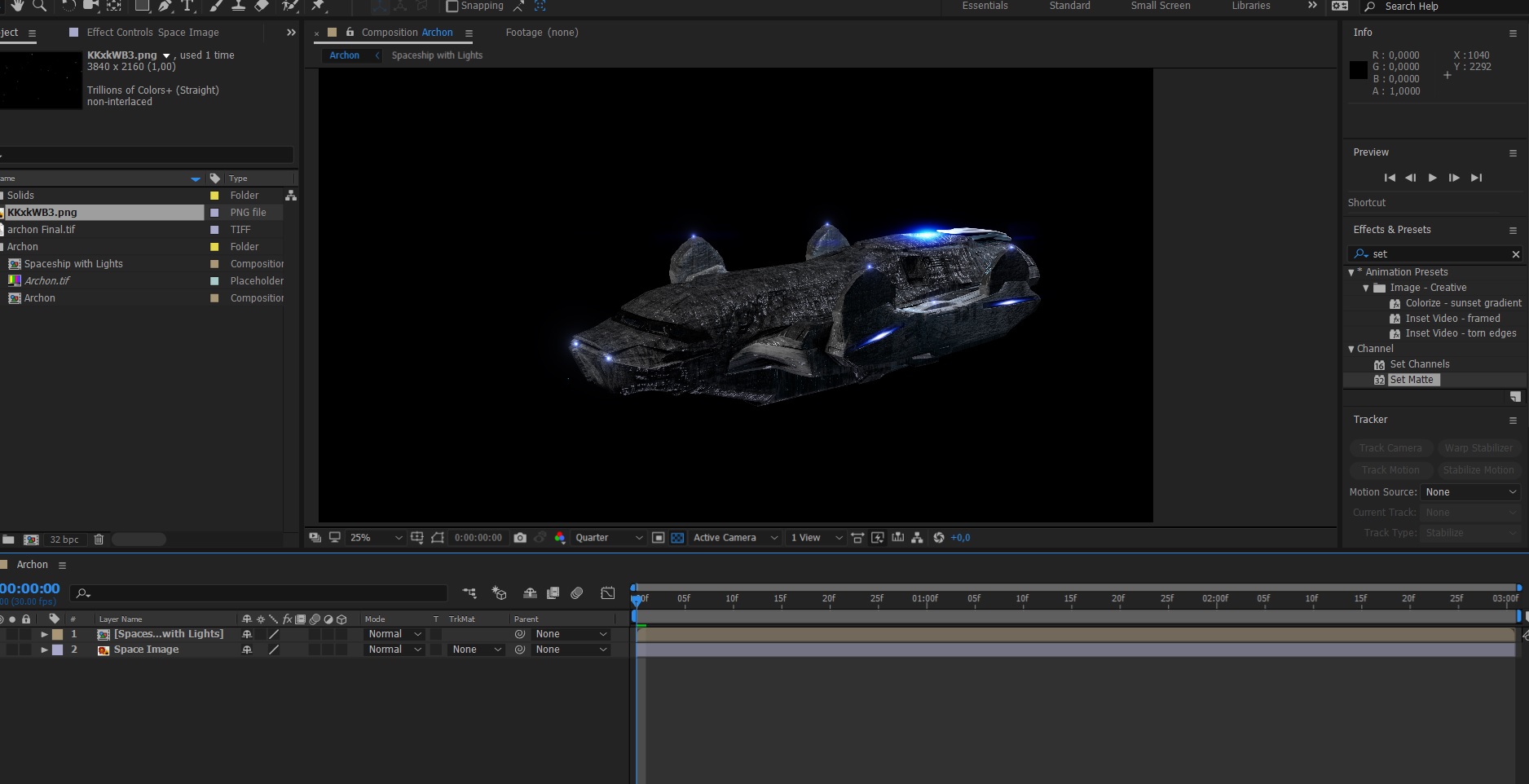The image size is (1529, 784).
Task: Click the Draft 3D icon in timeline
Action: tap(500, 593)
